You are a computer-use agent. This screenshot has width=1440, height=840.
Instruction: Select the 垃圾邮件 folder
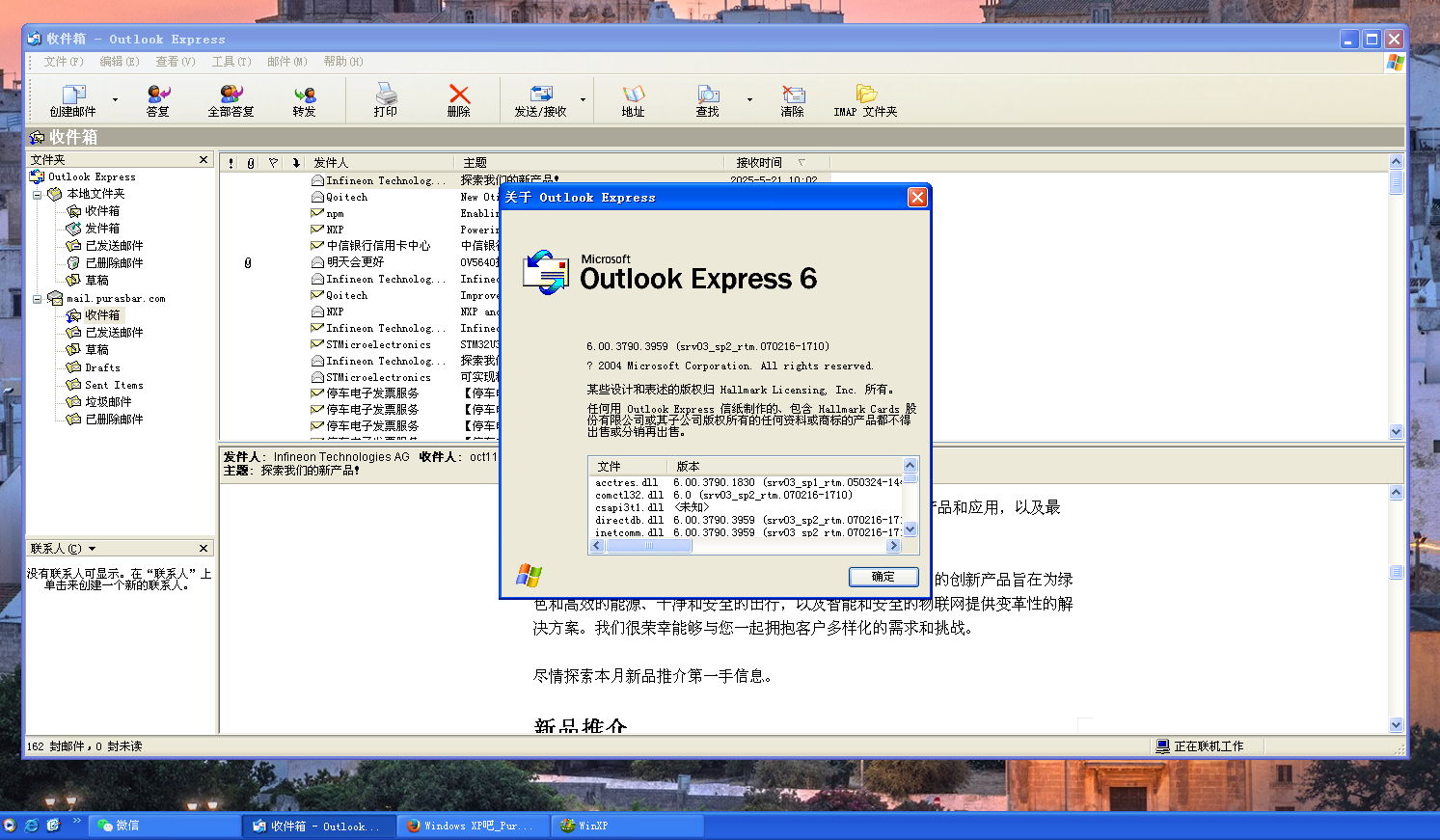pos(108,402)
